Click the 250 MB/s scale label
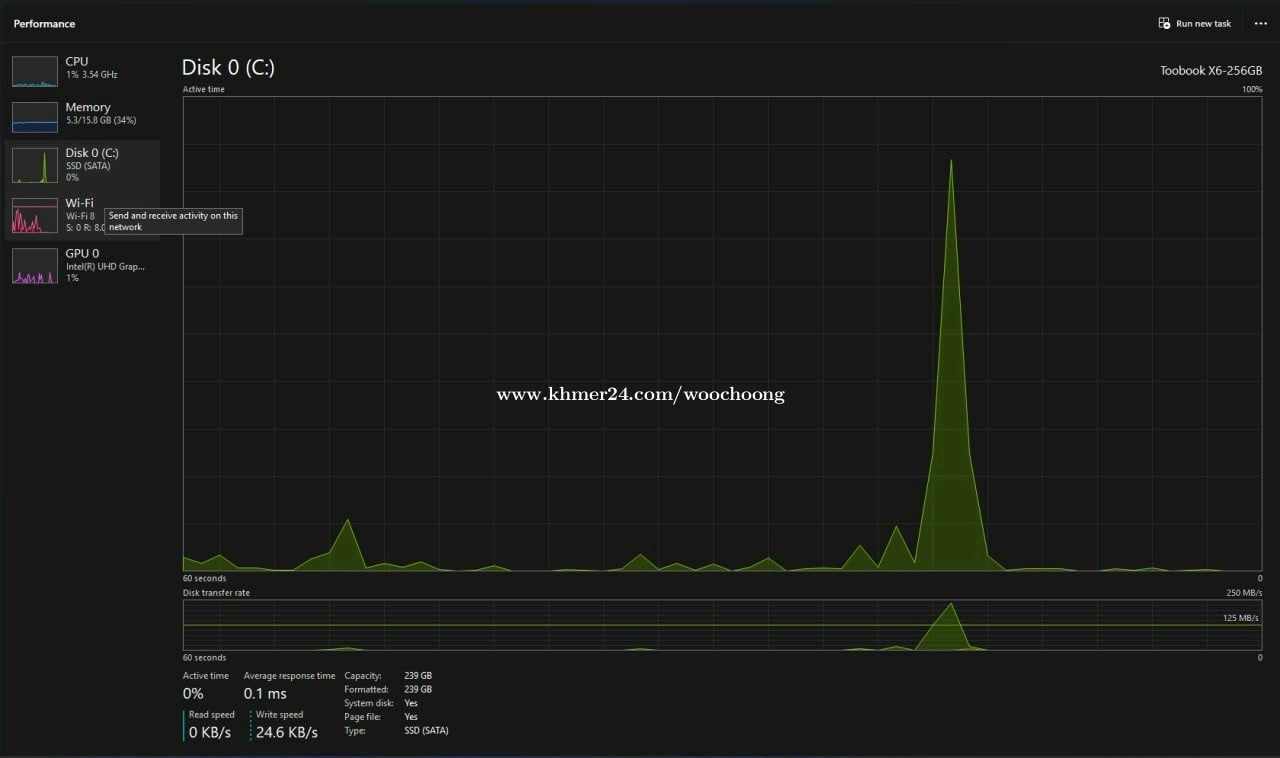This screenshot has width=1280, height=758. (x=1244, y=592)
